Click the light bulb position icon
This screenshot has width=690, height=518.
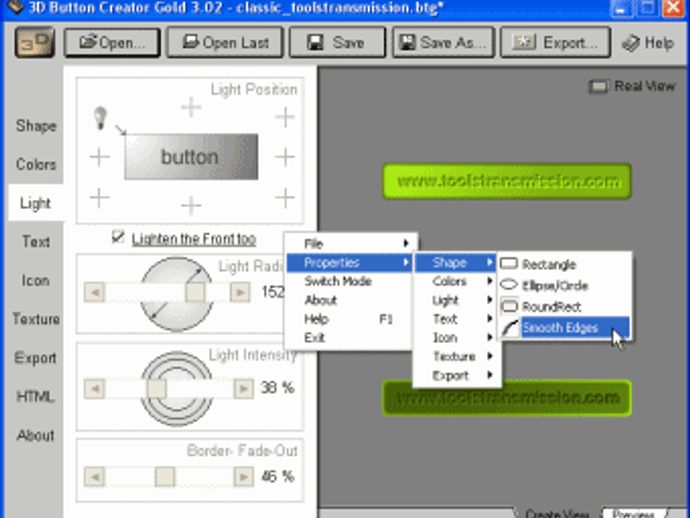(100, 118)
